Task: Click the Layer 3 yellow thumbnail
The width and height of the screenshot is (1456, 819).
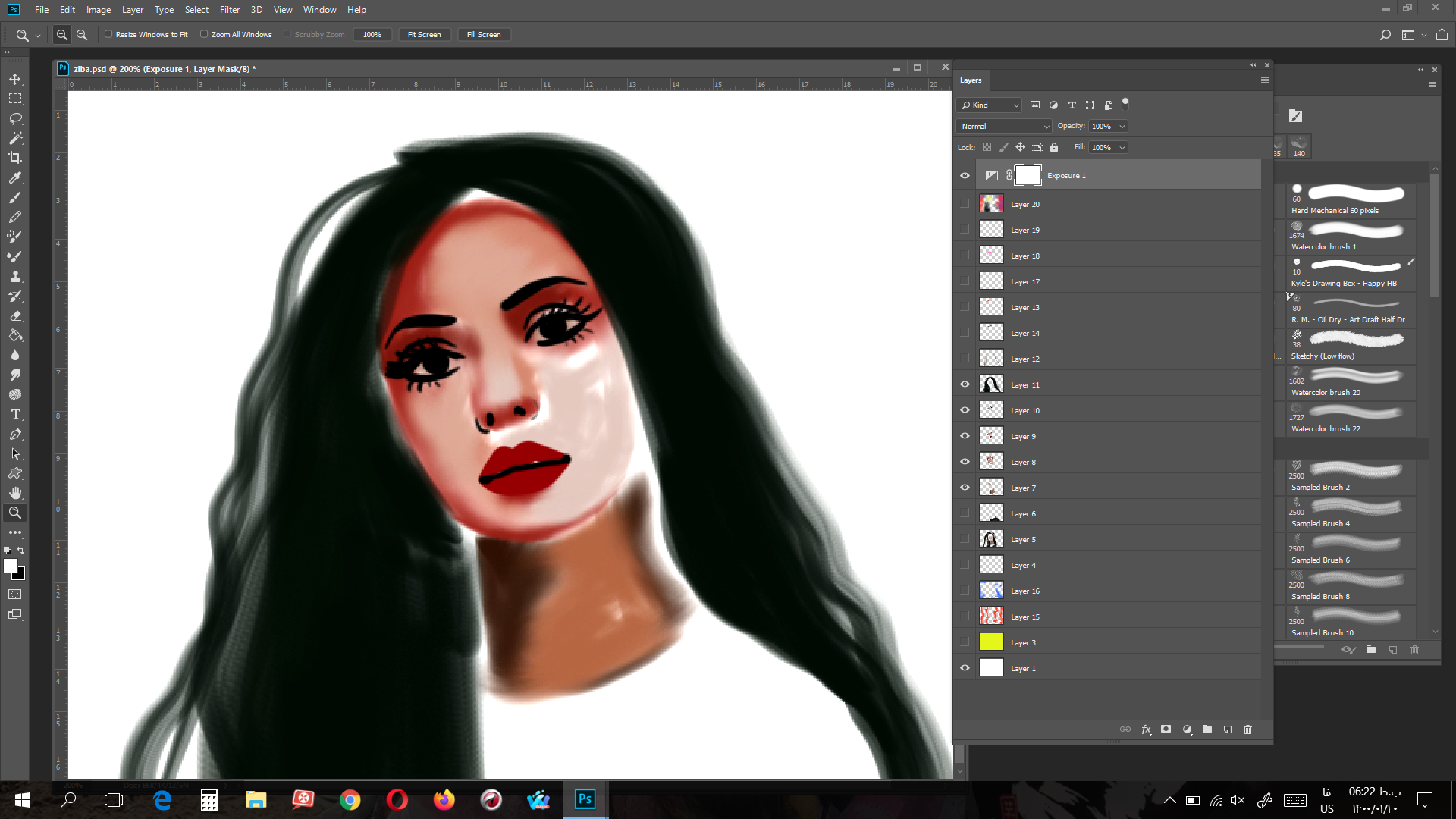Action: point(991,642)
